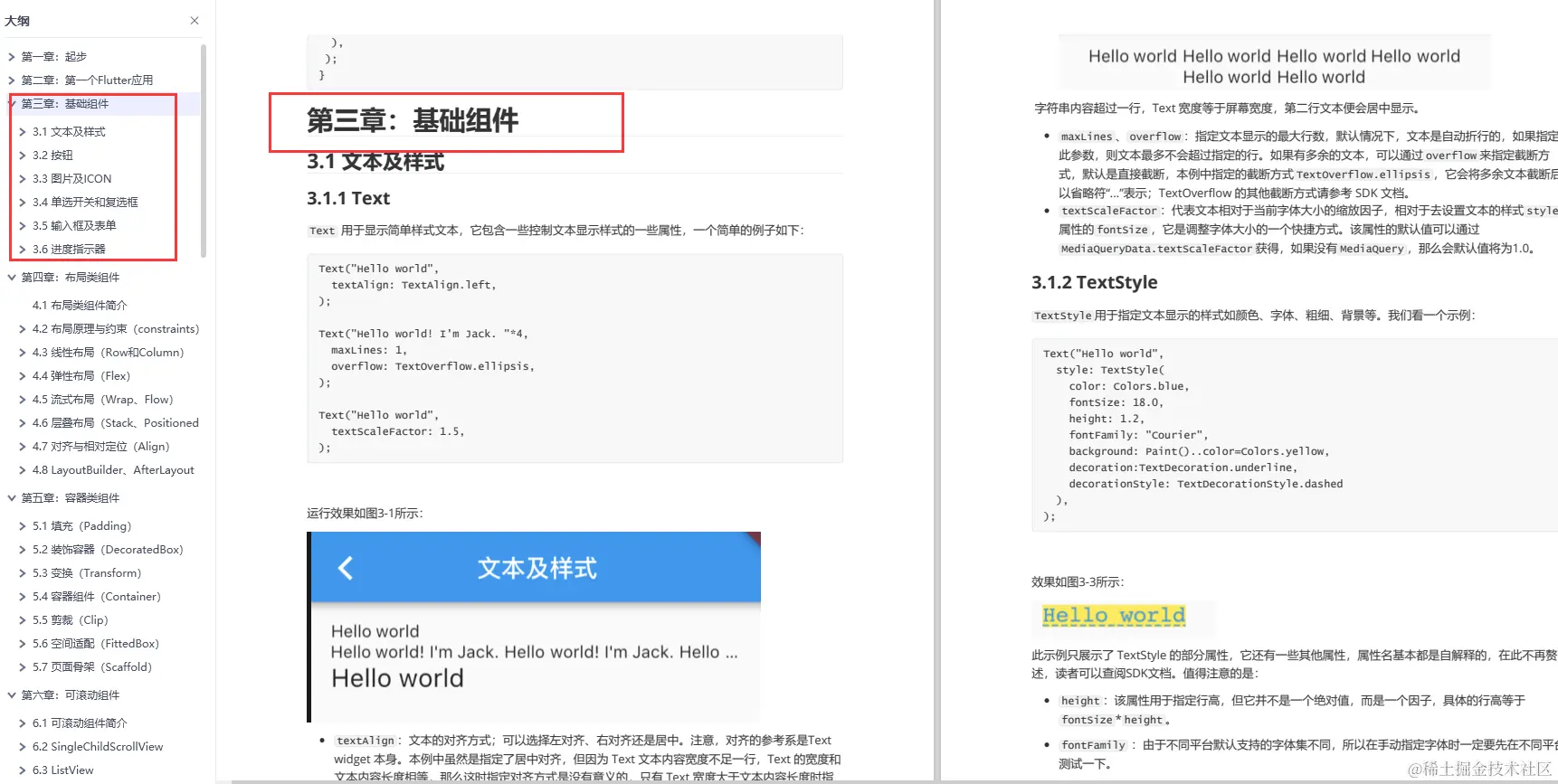This screenshot has width=1558, height=784.
Task: Click the outline panel vertical scrollbar
Action: tap(204, 150)
